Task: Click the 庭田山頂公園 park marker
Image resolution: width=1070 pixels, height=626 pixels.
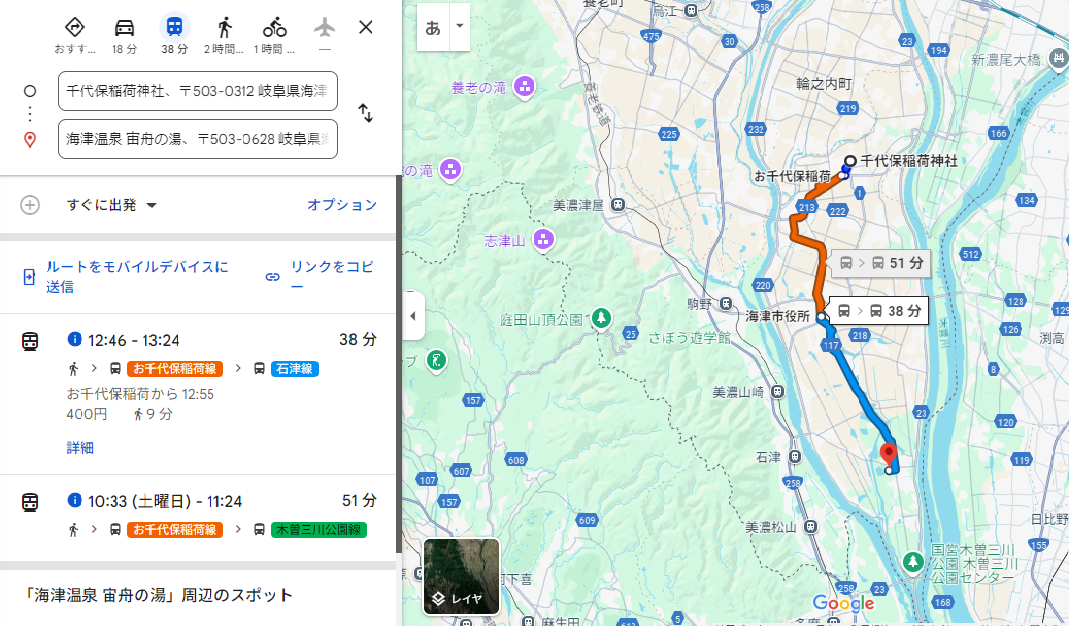Action: (601, 317)
